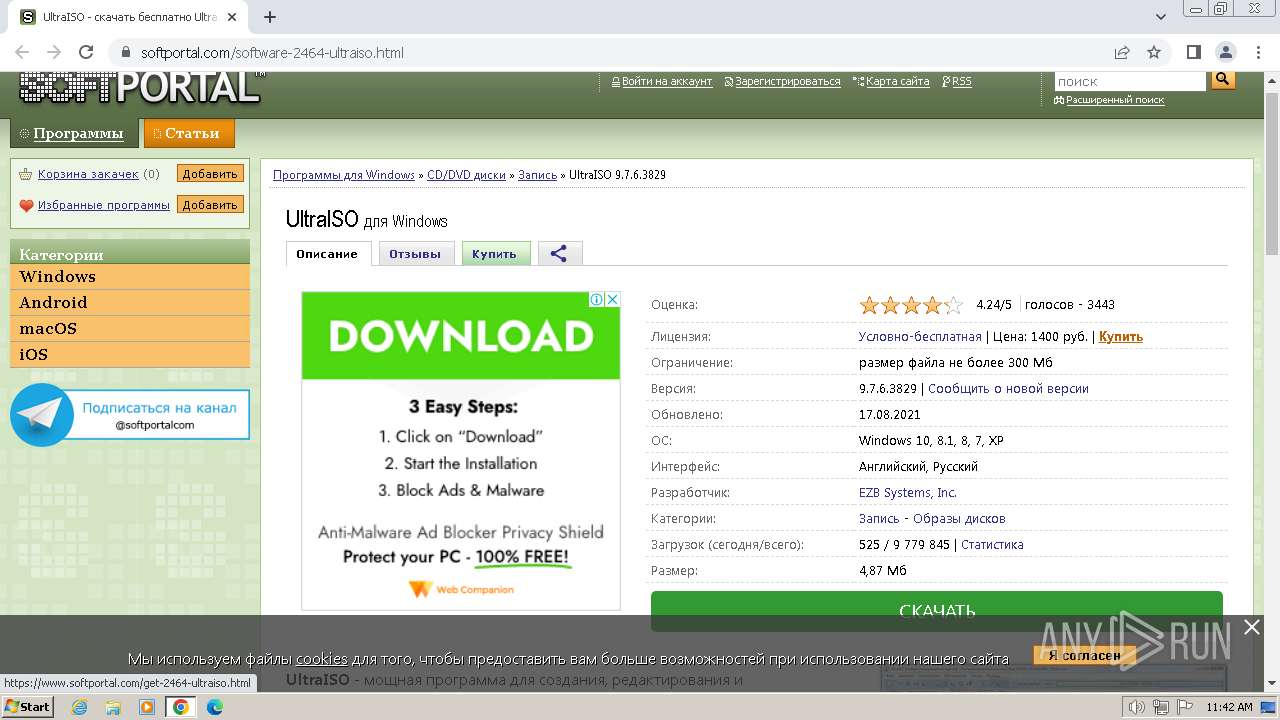Open Chrome three-dot menu

point(1257,53)
